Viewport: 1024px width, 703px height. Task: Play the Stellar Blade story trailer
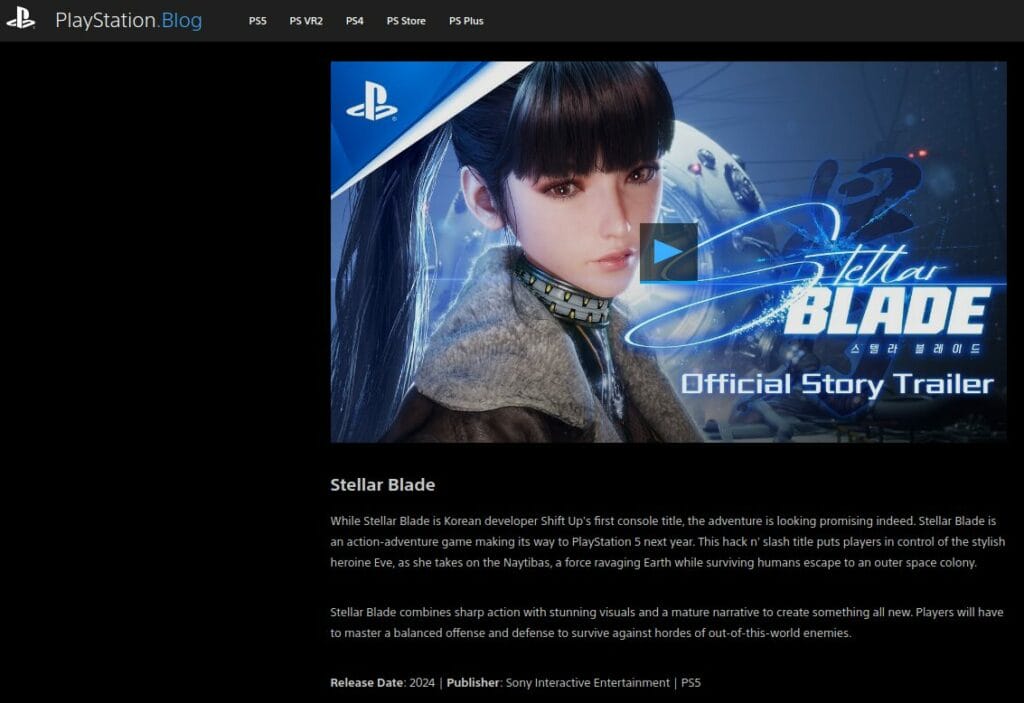(668, 252)
